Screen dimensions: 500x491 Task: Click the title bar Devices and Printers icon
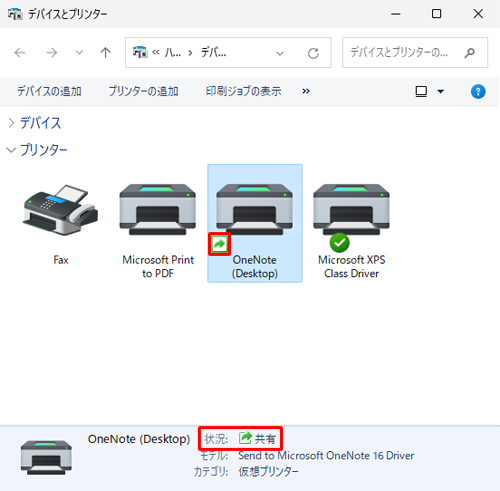(x=15, y=14)
